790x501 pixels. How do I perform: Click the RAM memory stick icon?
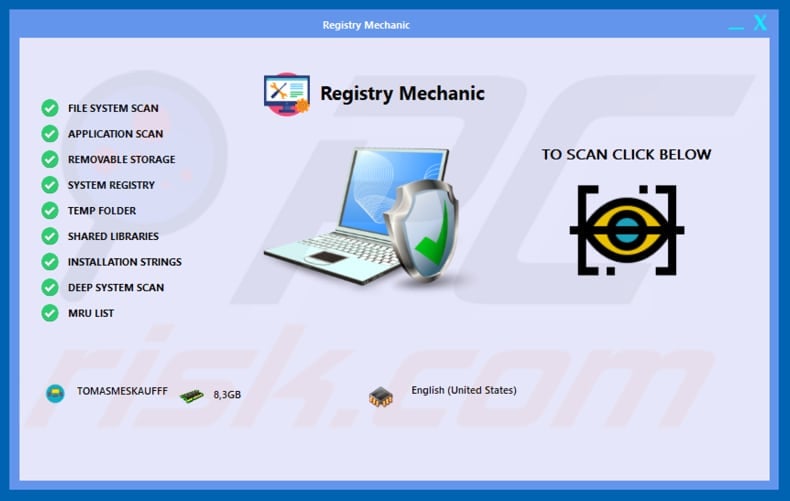coord(191,396)
